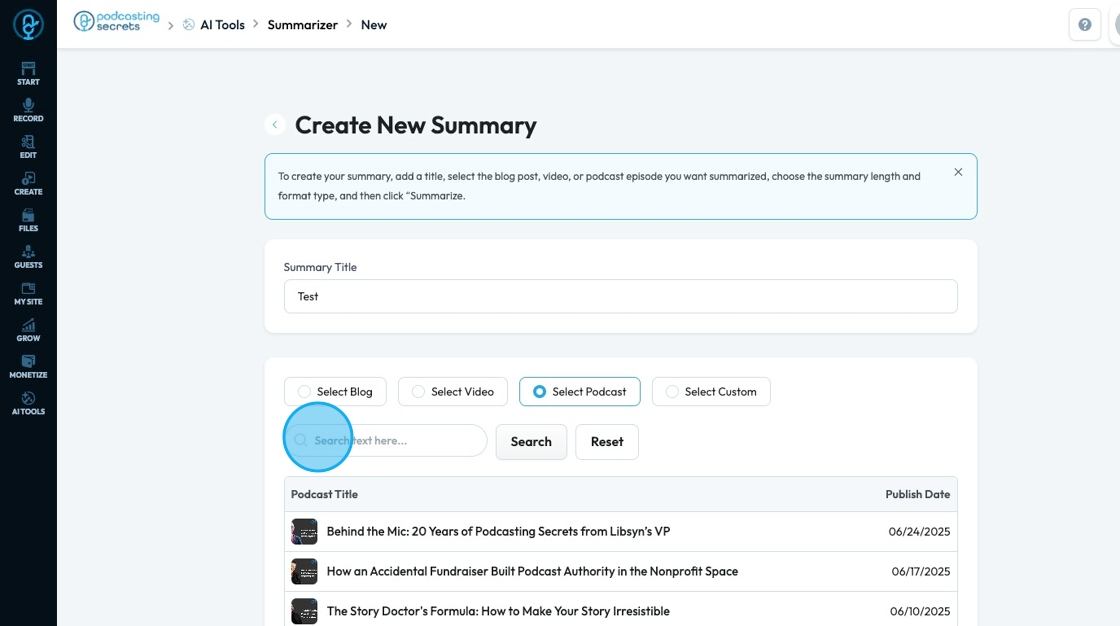Open the Guests section

(28, 257)
